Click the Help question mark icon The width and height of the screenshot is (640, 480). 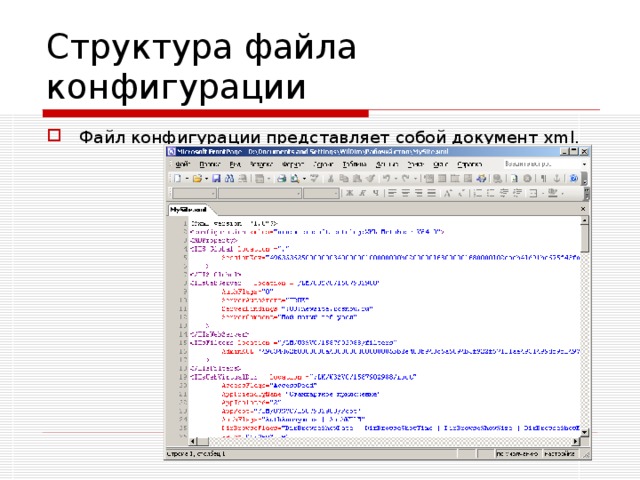[573, 178]
